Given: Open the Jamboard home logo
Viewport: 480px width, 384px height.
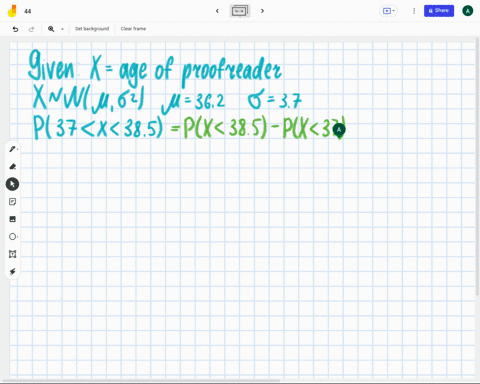Looking at the screenshot, I should tap(12, 11).
